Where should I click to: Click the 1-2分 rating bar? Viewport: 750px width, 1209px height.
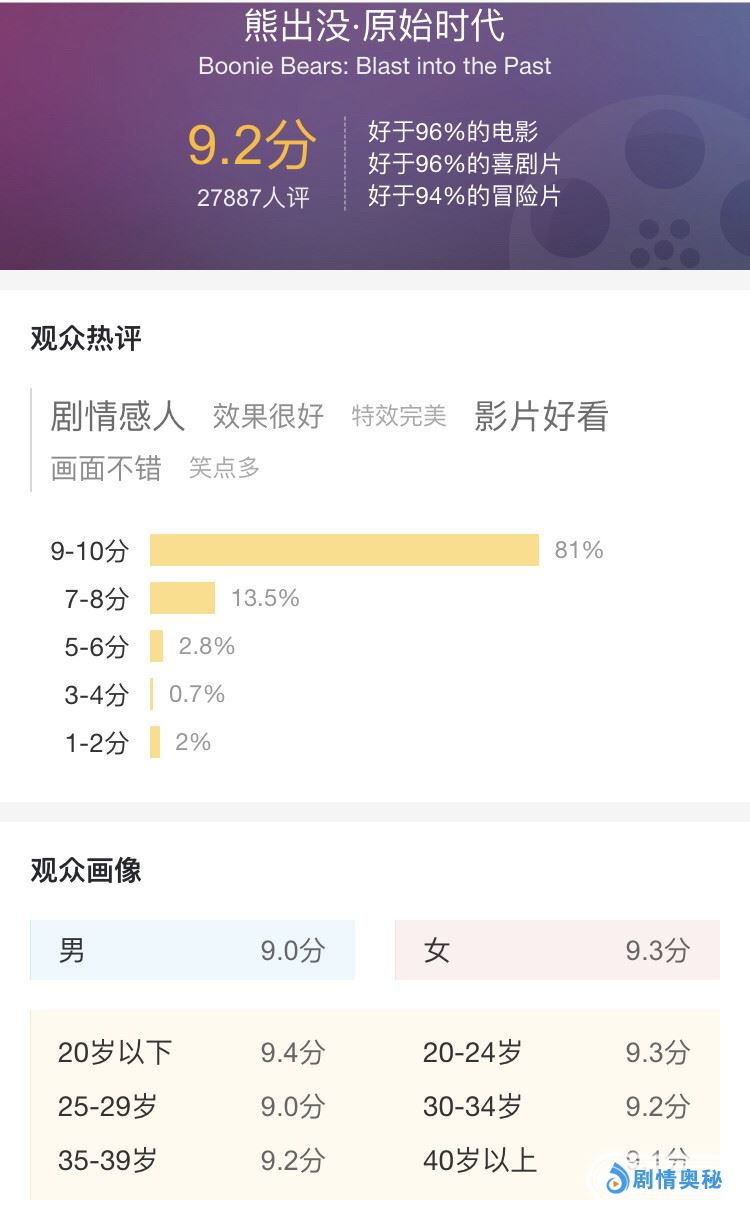155,742
